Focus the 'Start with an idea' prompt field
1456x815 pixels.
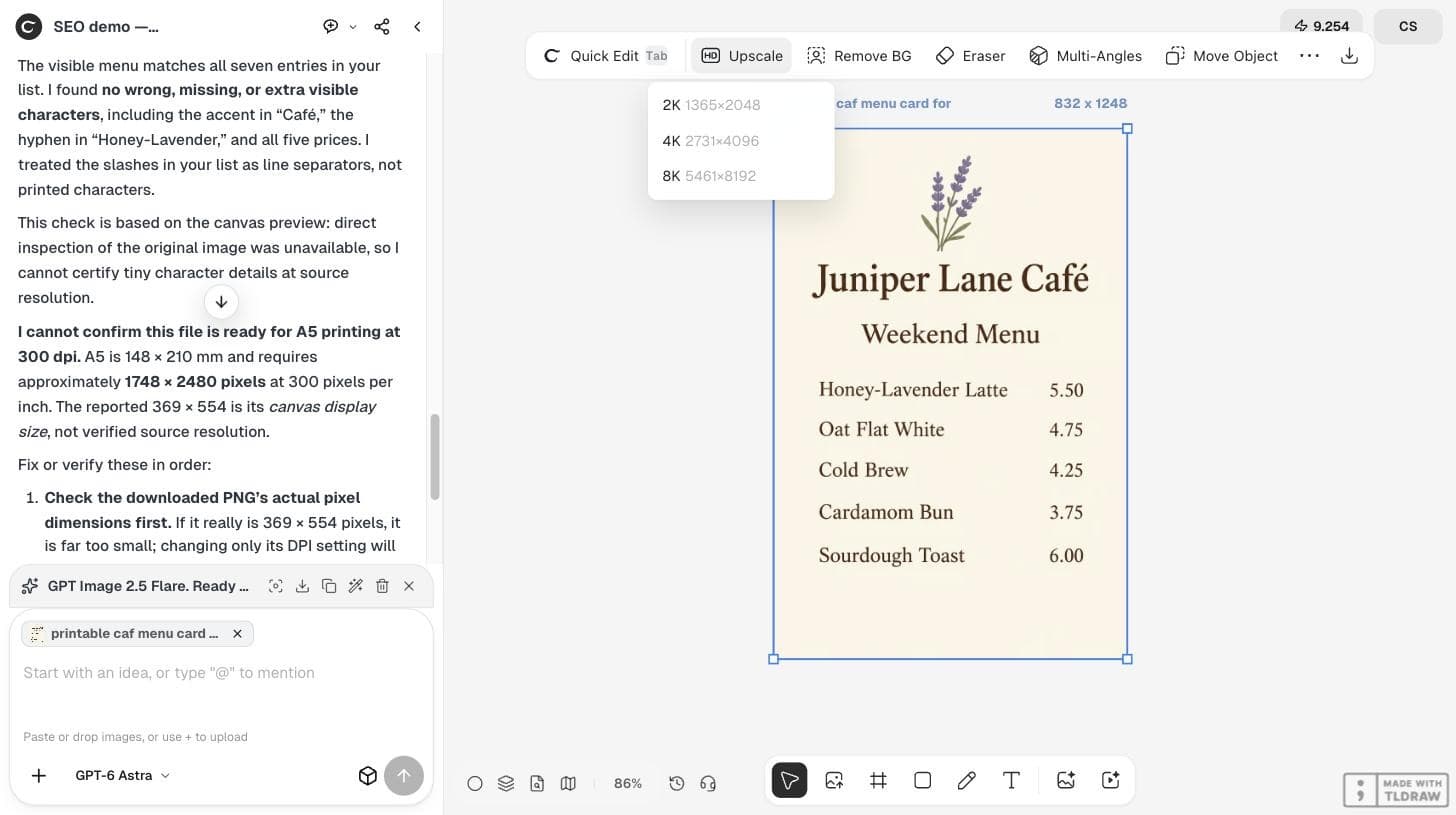point(221,673)
